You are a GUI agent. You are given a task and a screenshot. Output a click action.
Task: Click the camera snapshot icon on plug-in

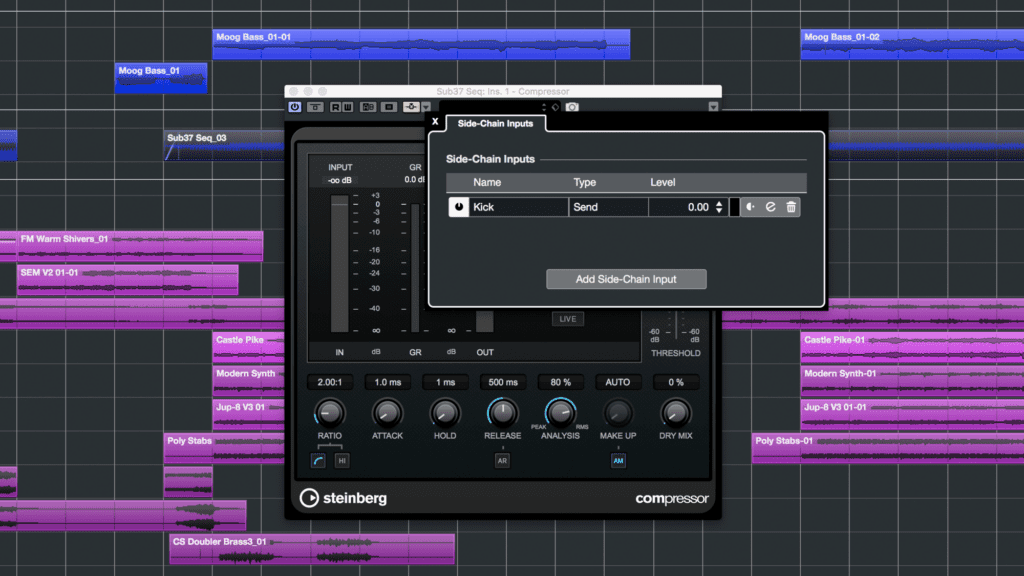[572, 107]
